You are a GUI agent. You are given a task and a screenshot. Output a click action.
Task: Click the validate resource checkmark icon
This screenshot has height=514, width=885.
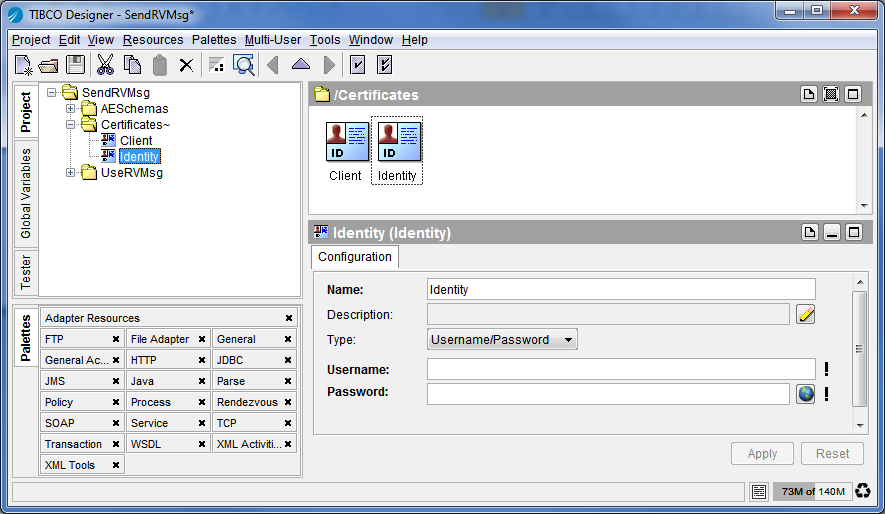(357, 65)
